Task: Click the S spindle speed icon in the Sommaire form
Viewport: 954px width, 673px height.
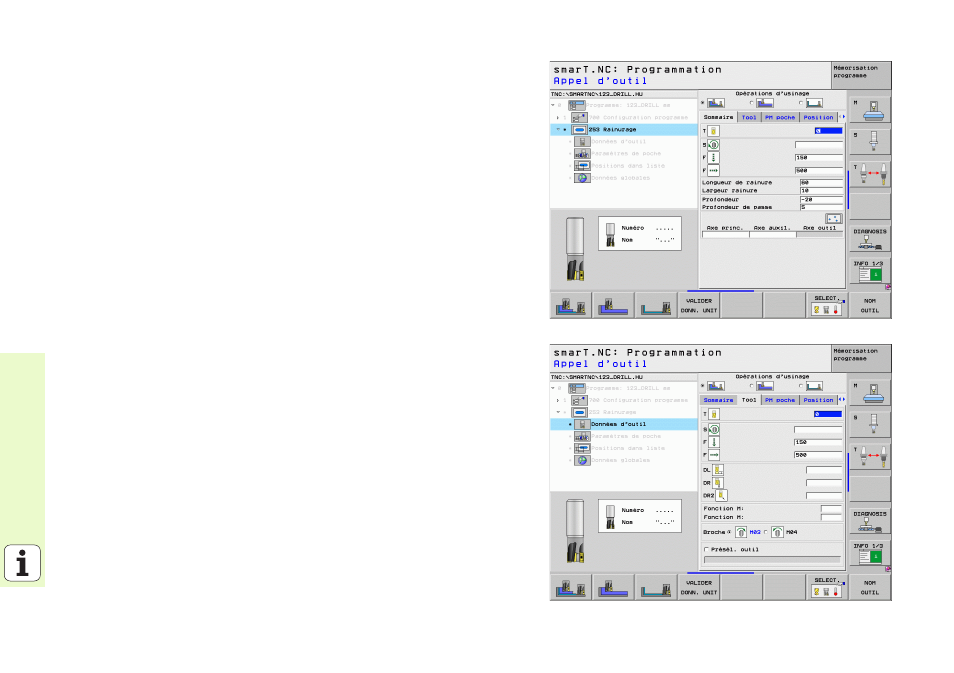Action: [714, 145]
